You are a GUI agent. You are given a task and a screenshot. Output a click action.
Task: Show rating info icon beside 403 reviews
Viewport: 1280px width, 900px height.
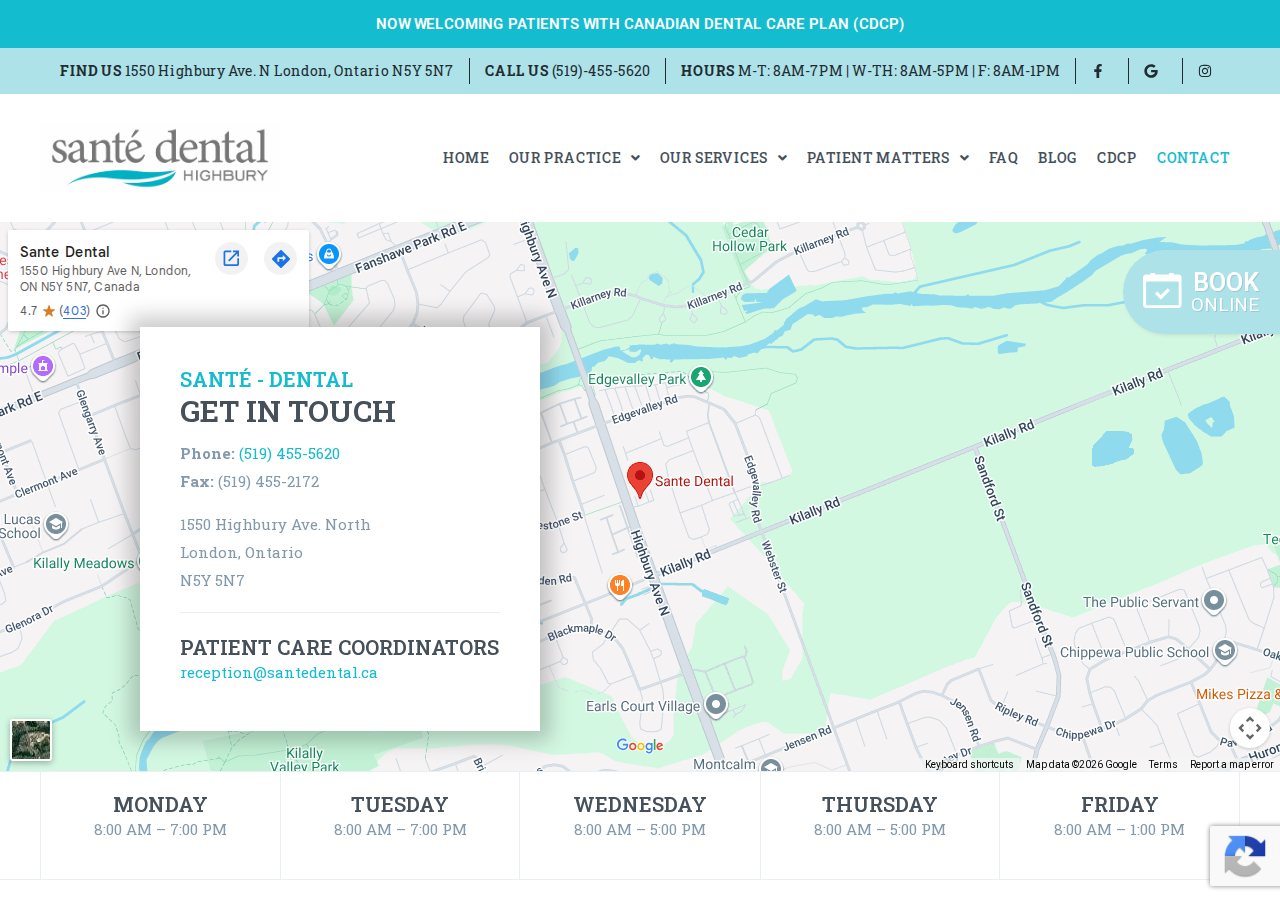tap(103, 311)
